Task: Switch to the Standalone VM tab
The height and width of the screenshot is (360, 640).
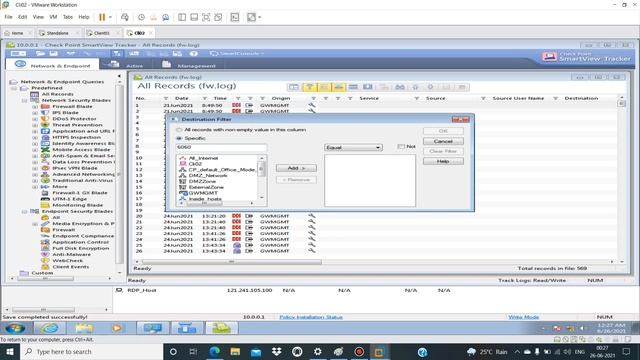Action: click(x=58, y=33)
